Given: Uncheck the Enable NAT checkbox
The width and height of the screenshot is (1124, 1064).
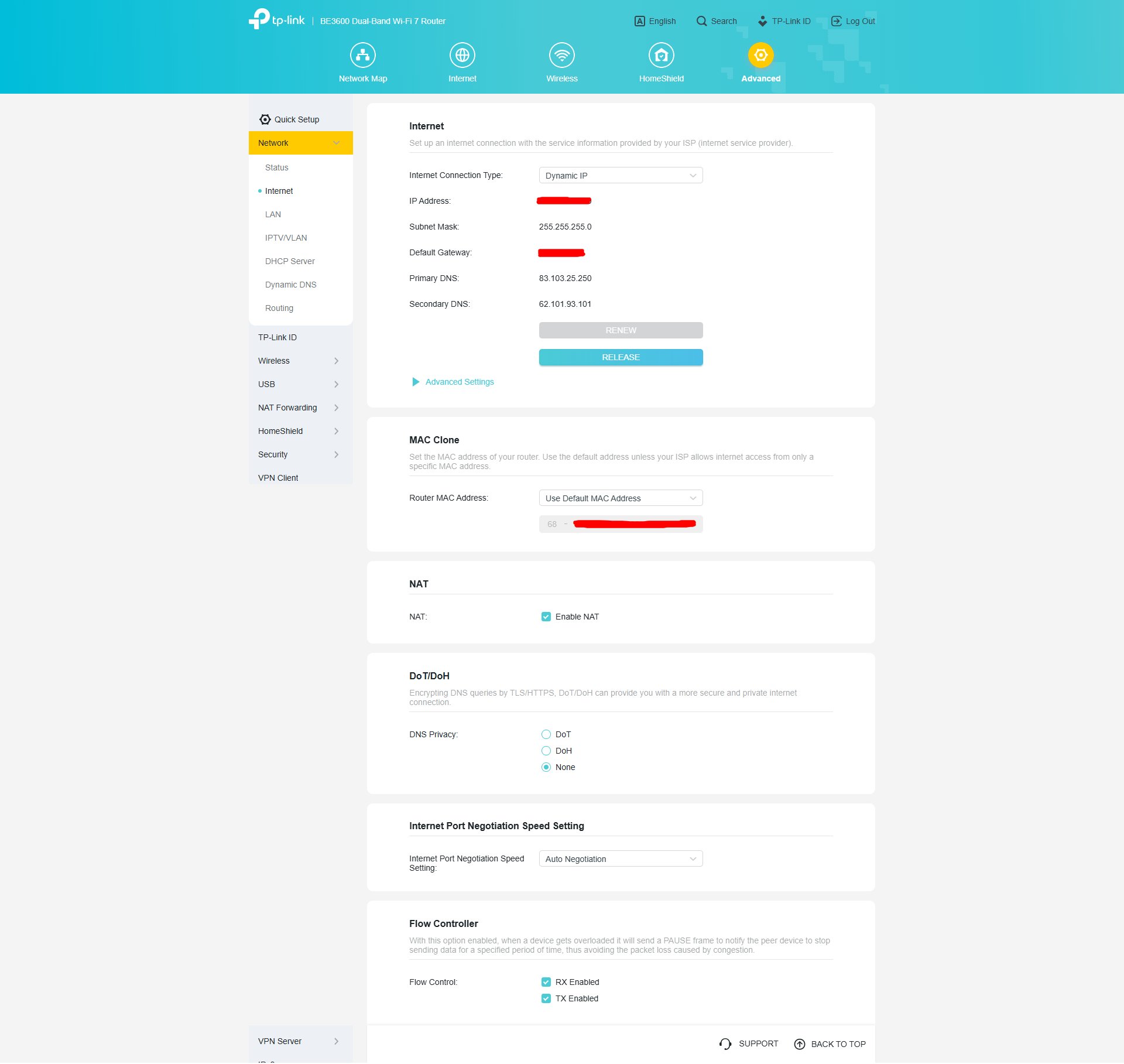Looking at the screenshot, I should coord(546,617).
